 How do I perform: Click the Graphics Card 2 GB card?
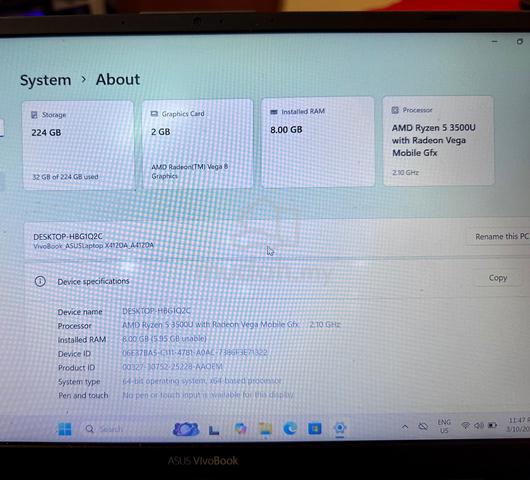click(197, 144)
